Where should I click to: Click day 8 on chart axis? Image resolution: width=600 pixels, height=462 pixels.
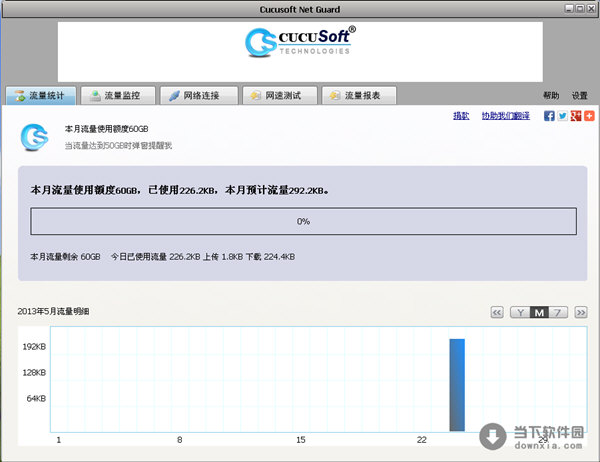(179, 440)
